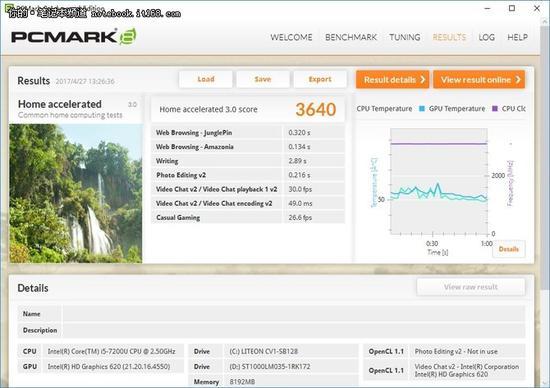This screenshot has height=388, width=550.
Task: Open the Welcome tab
Action: coord(291,37)
